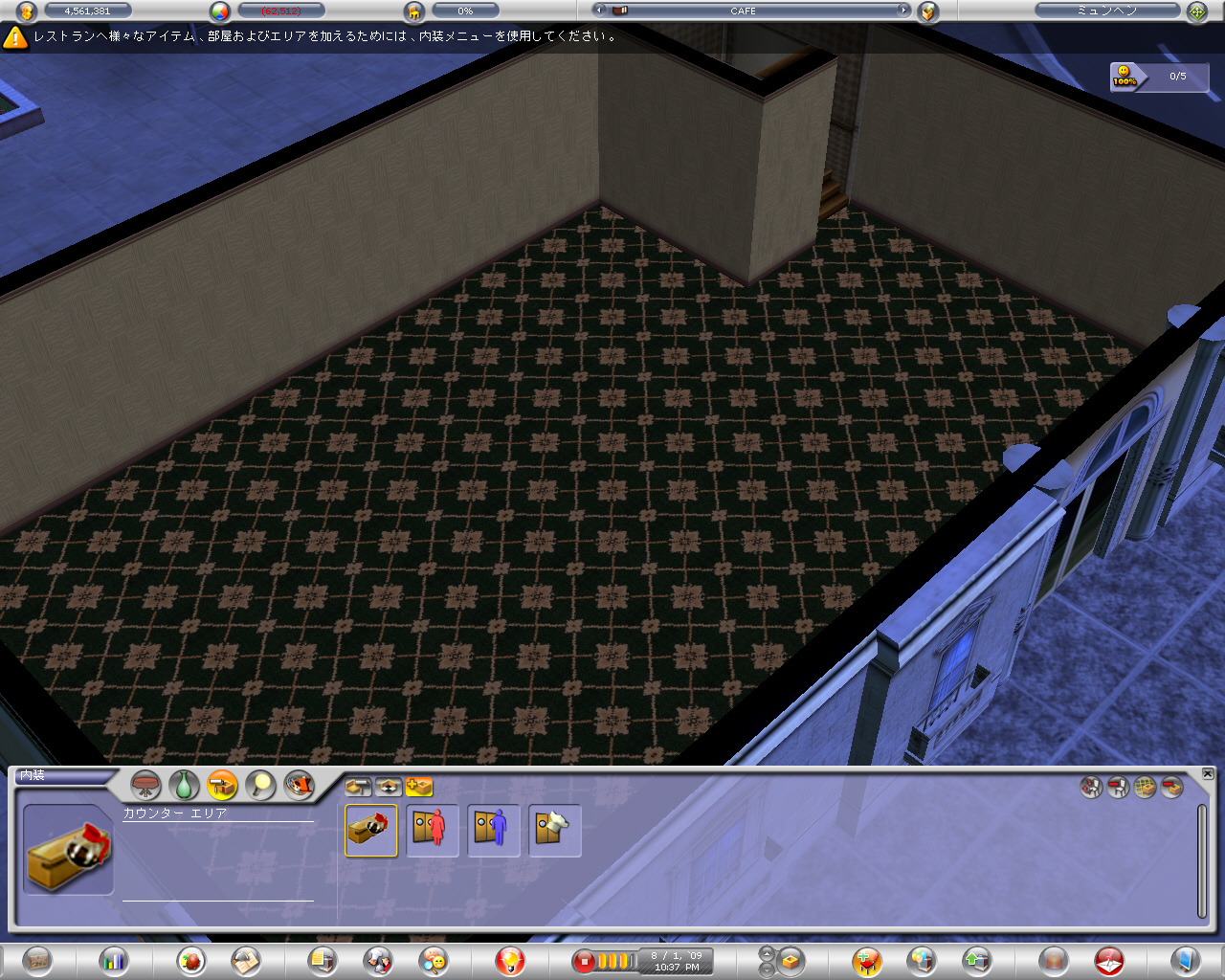Click the green compass navigation icon
This screenshot has height=980, width=1225.
pos(1196,11)
